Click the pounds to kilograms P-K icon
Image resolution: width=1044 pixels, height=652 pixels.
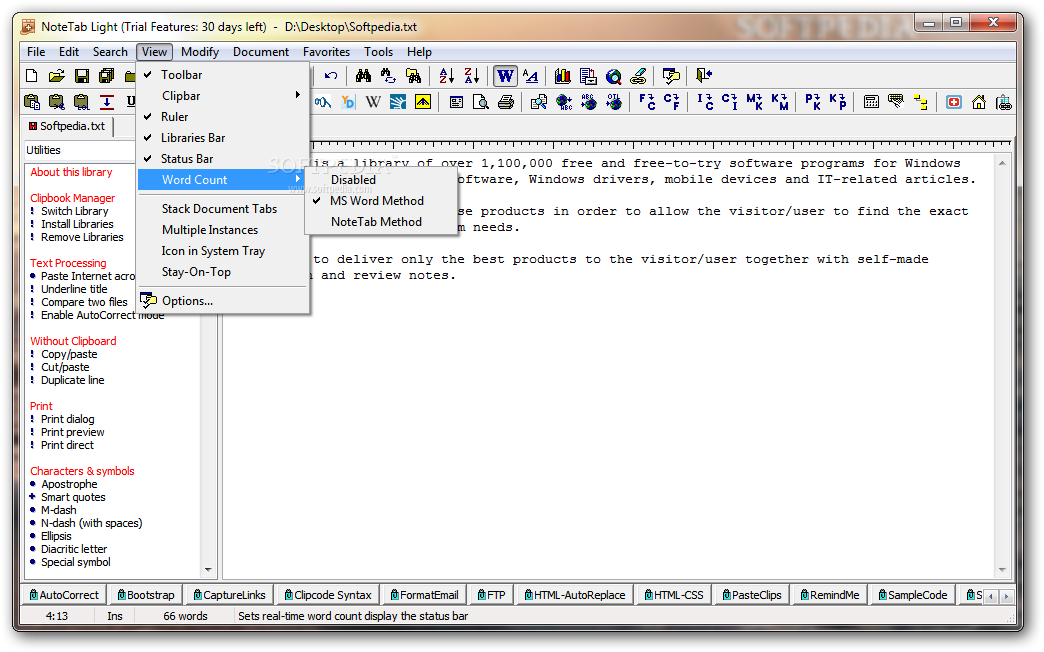[813, 102]
